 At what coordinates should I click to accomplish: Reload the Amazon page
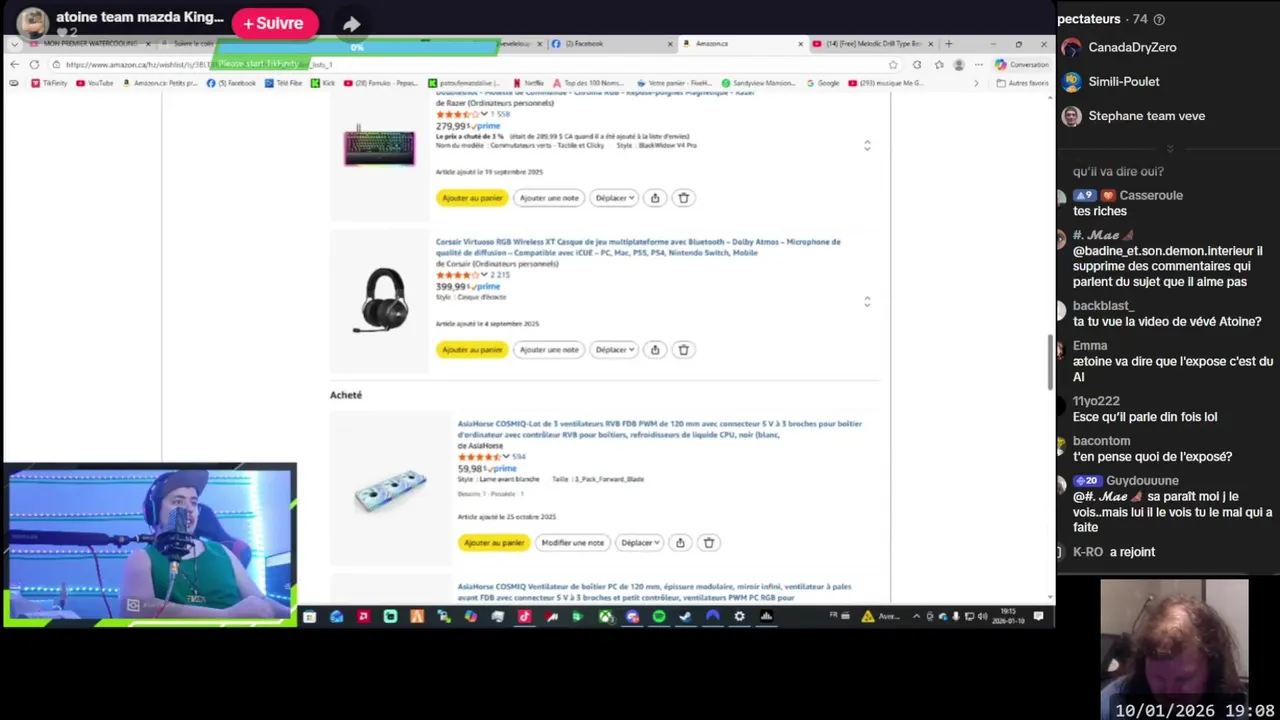pos(34,64)
